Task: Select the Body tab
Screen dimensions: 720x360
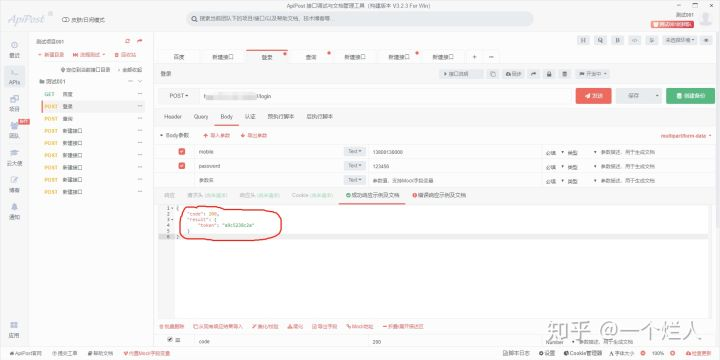Action: (x=226, y=117)
